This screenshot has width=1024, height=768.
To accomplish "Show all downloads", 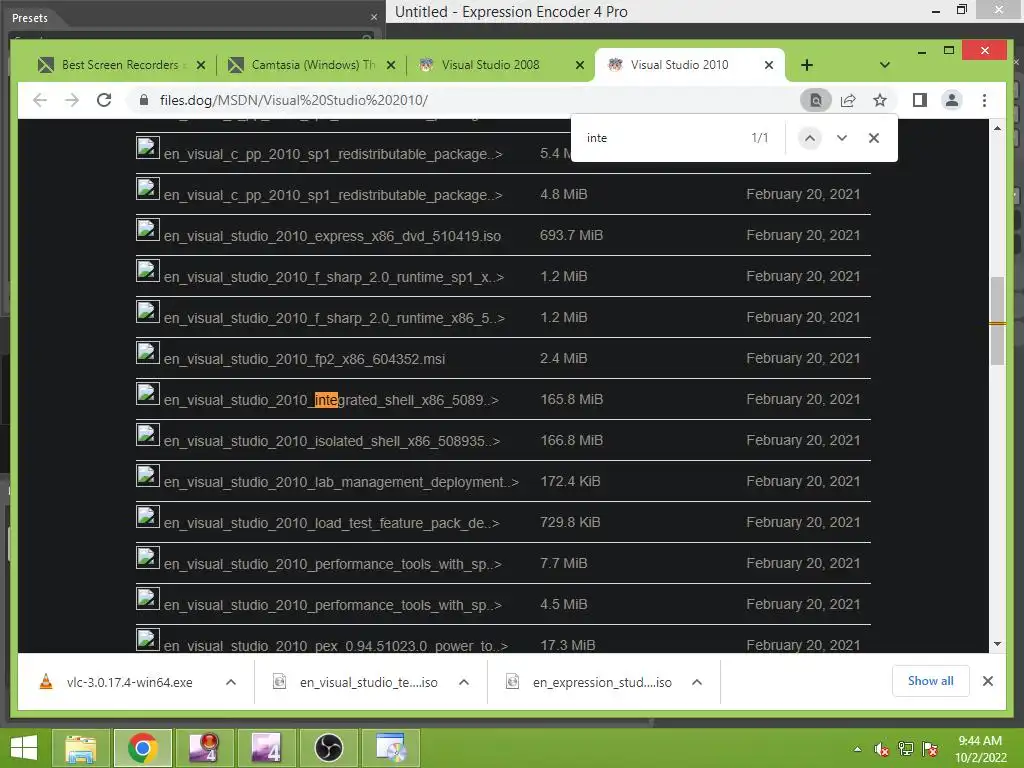I will [931, 681].
